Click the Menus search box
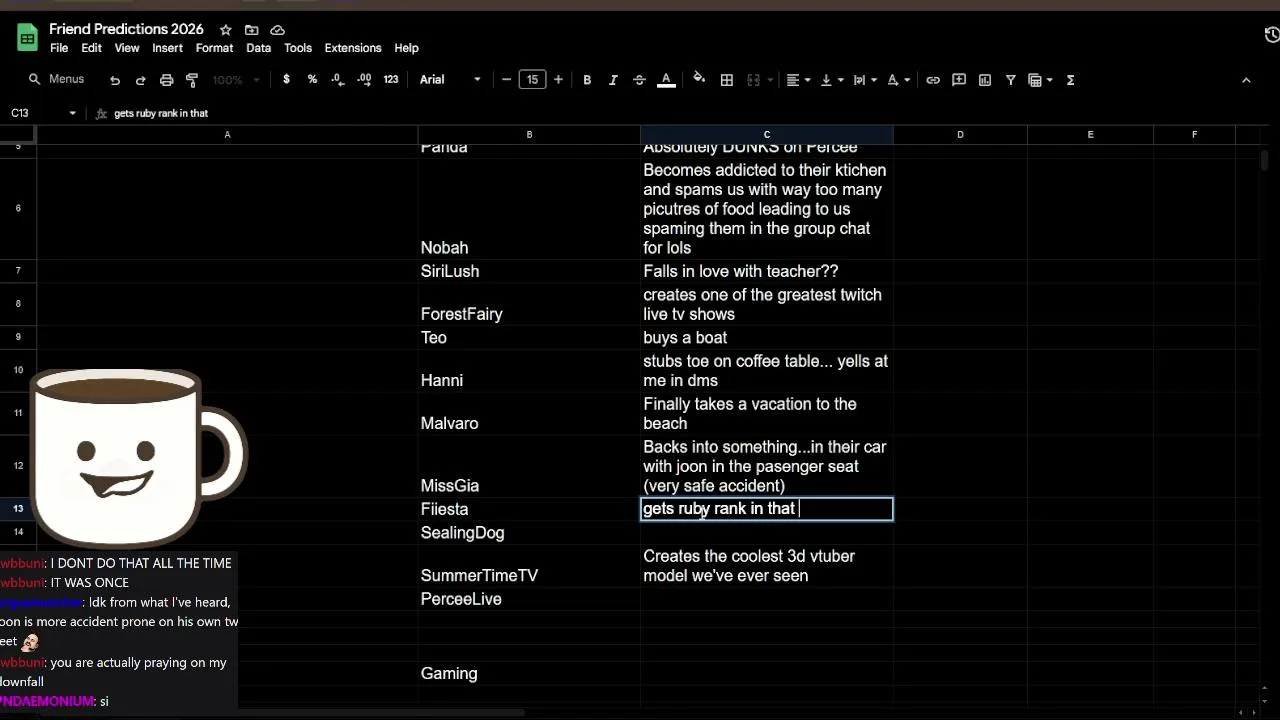The width and height of the screenshot is (1280, 720). click(x=58, y=80)
